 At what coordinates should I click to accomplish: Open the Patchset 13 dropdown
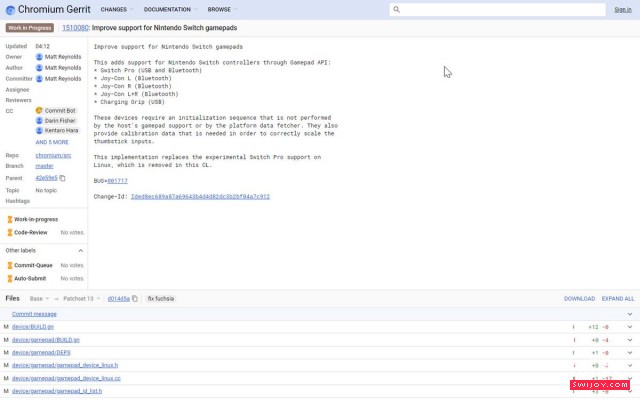click(81, 299)
